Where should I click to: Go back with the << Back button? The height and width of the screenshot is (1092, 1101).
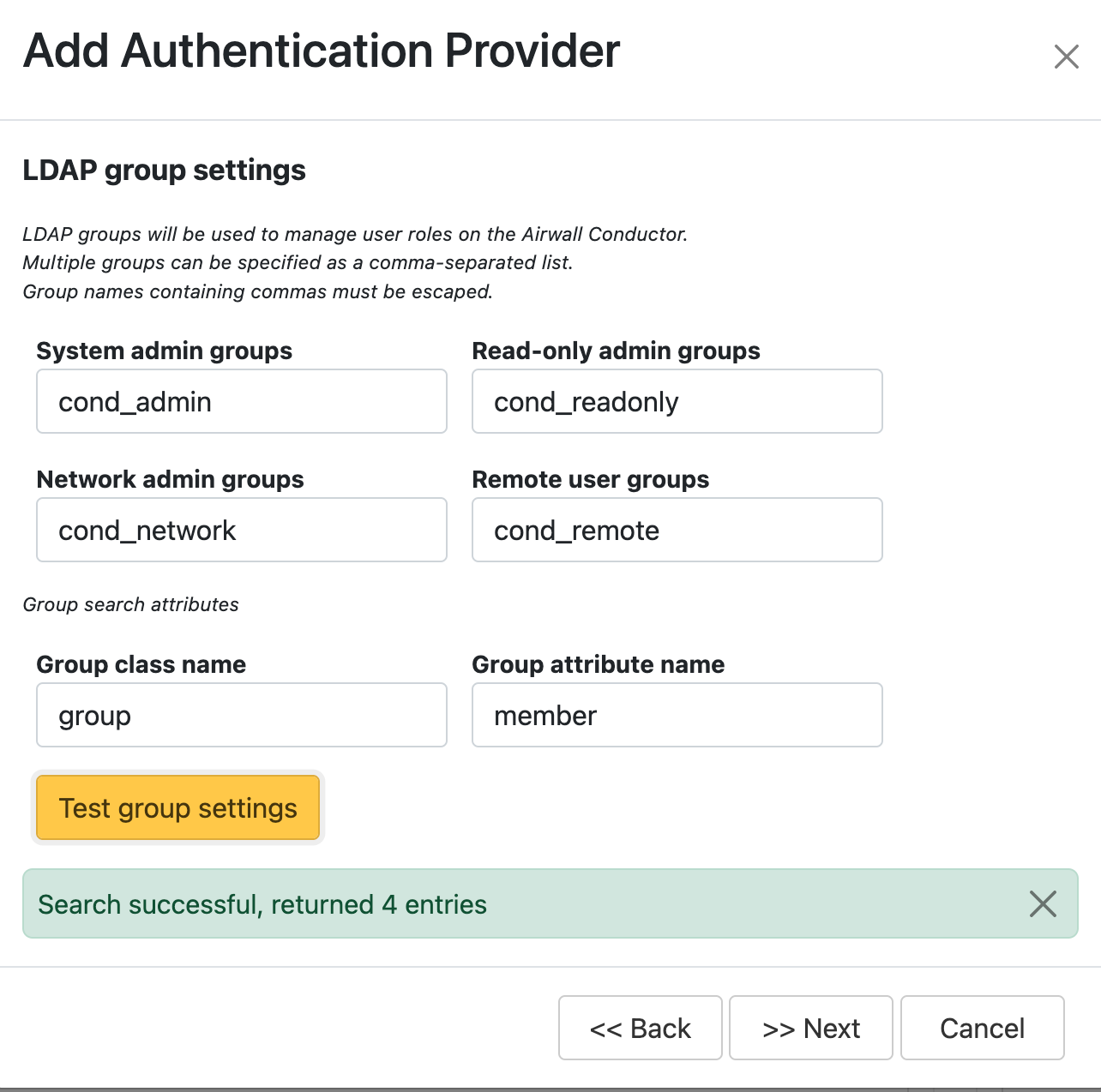click(640, 1028)
